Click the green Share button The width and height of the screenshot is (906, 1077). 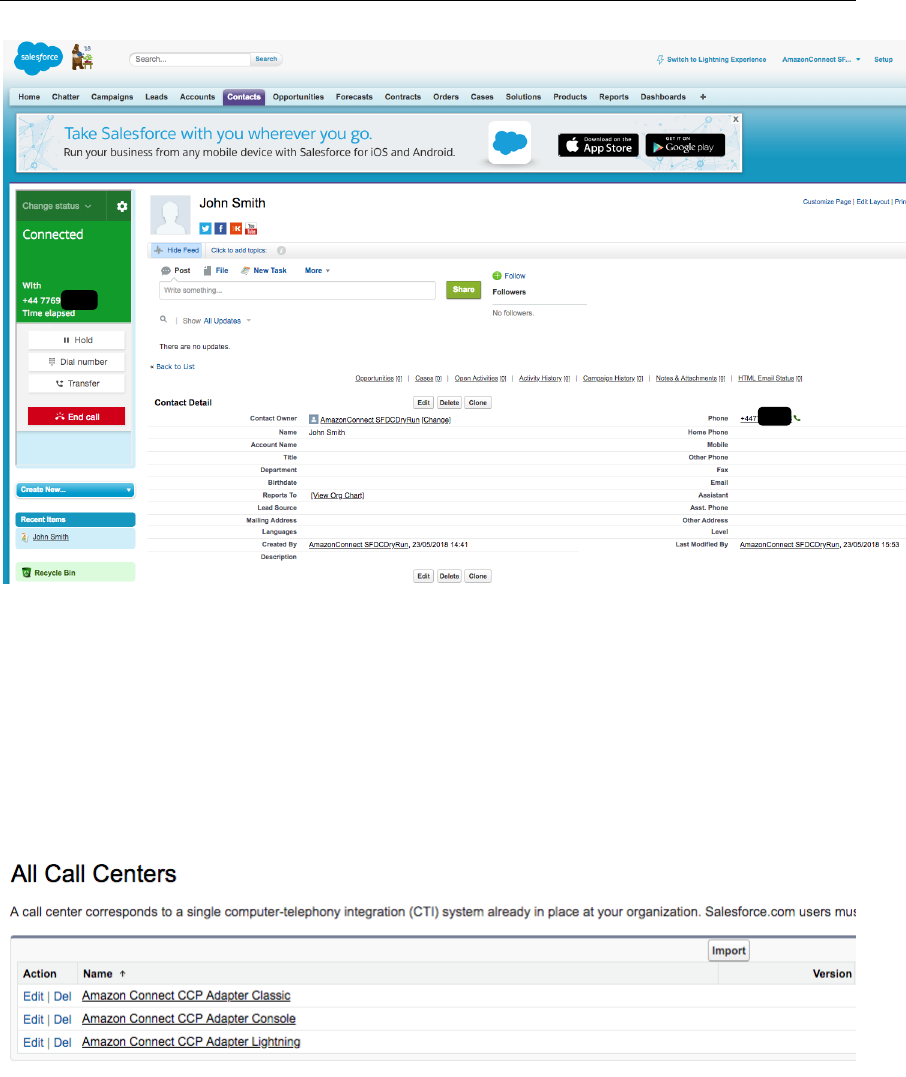[463, 290]
